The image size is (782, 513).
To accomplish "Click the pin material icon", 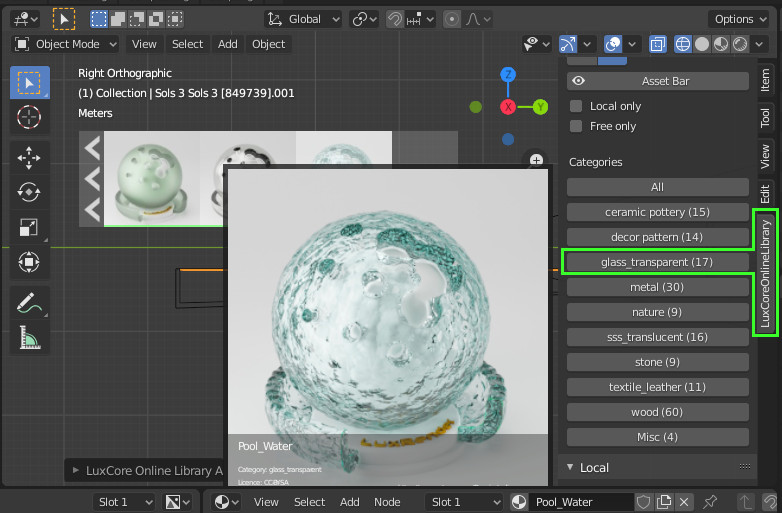I will tap(711, 502).
